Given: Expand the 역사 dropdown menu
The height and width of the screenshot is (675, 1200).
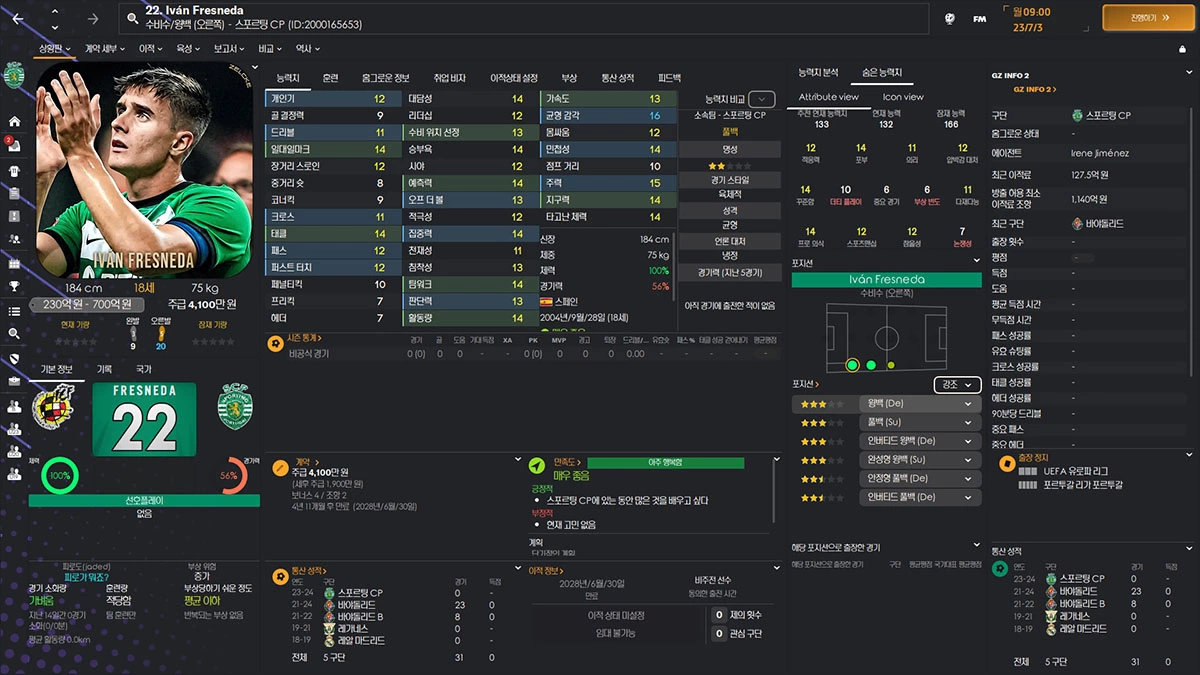Looking at the screenshot, I should pyautogui.click(x=309, y=48).
